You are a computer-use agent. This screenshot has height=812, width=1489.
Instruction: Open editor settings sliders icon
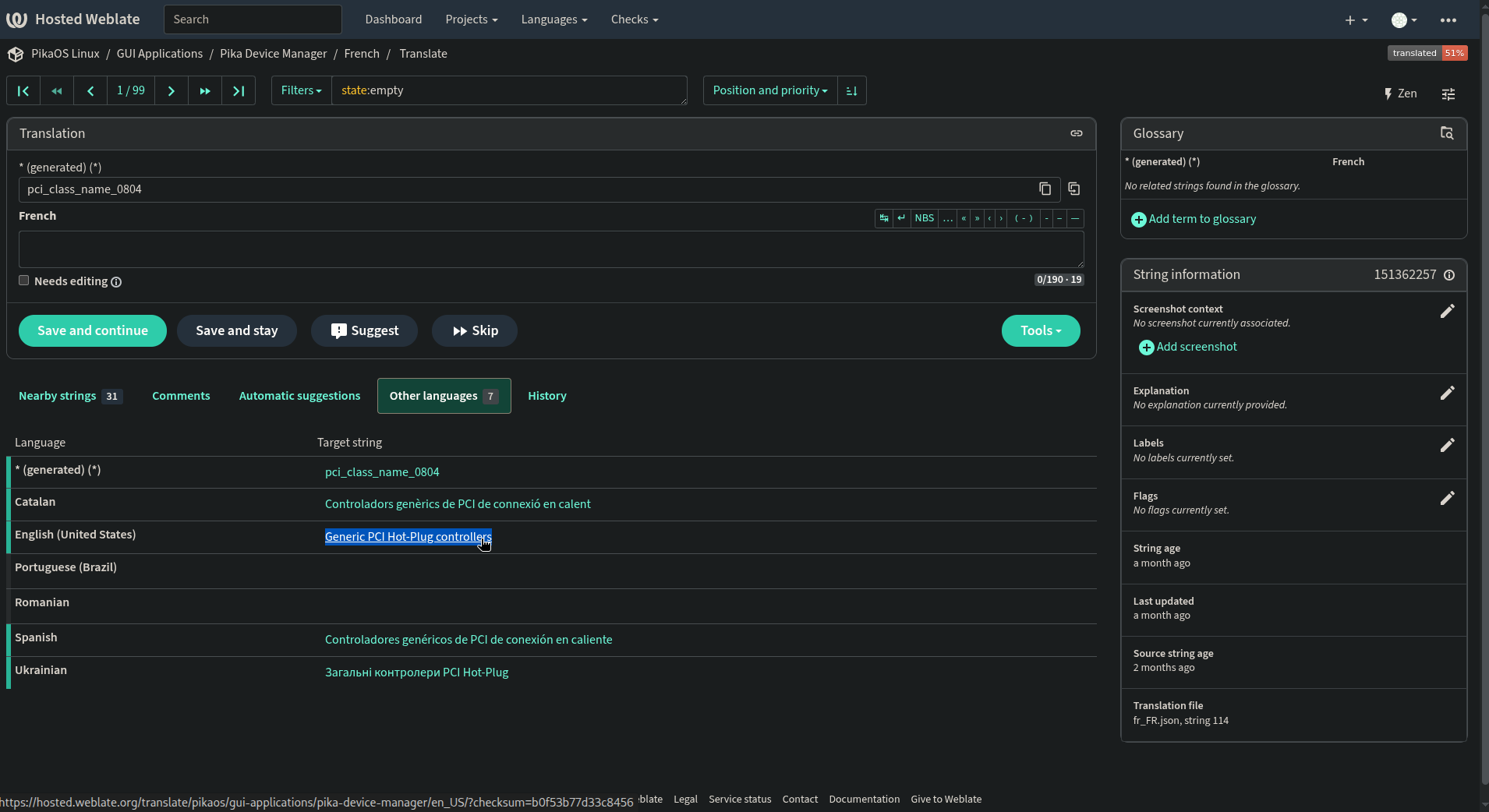tap(1448, 94)
